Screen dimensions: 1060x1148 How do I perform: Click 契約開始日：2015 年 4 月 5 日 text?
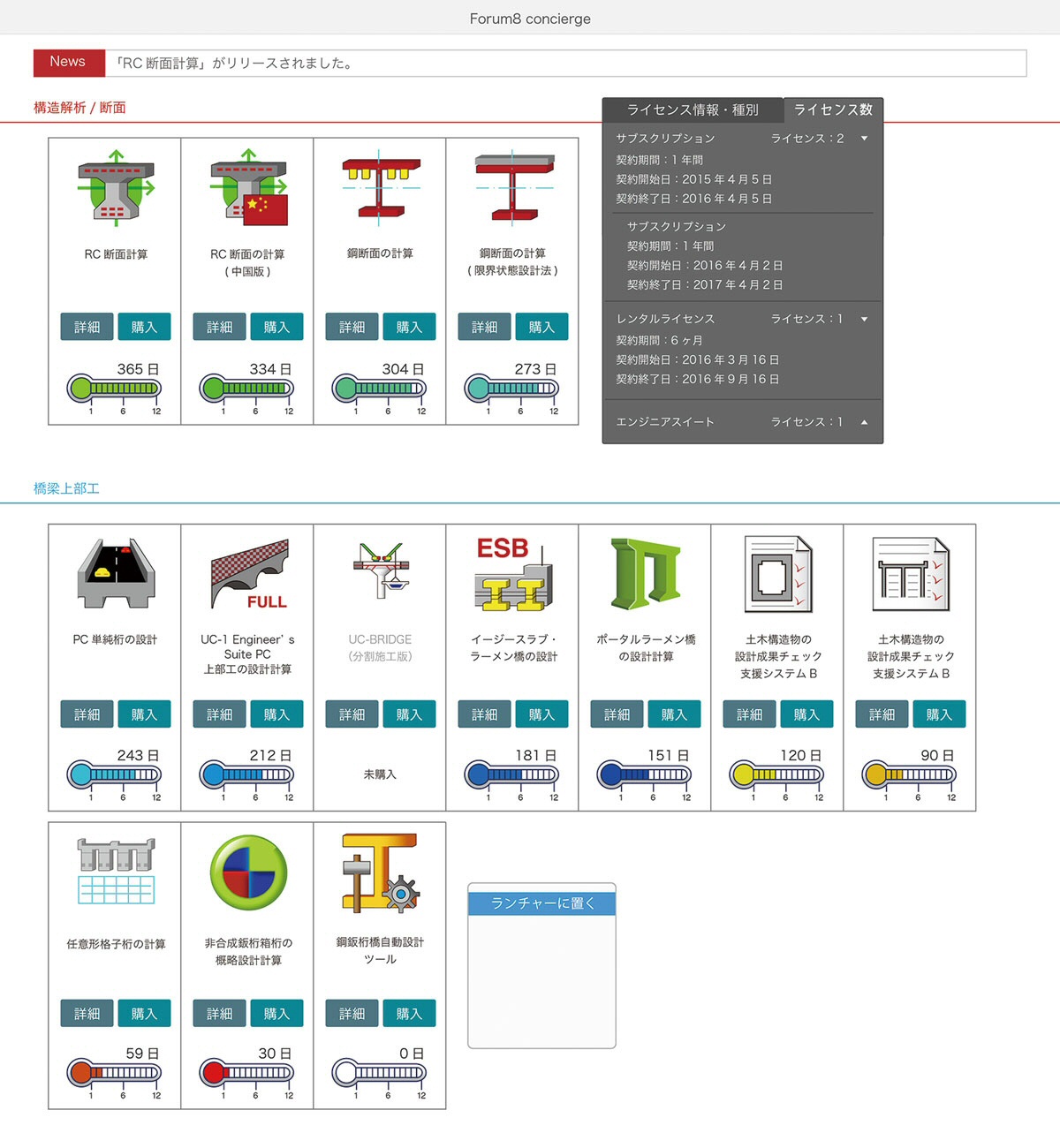click(x=694, y=179)
